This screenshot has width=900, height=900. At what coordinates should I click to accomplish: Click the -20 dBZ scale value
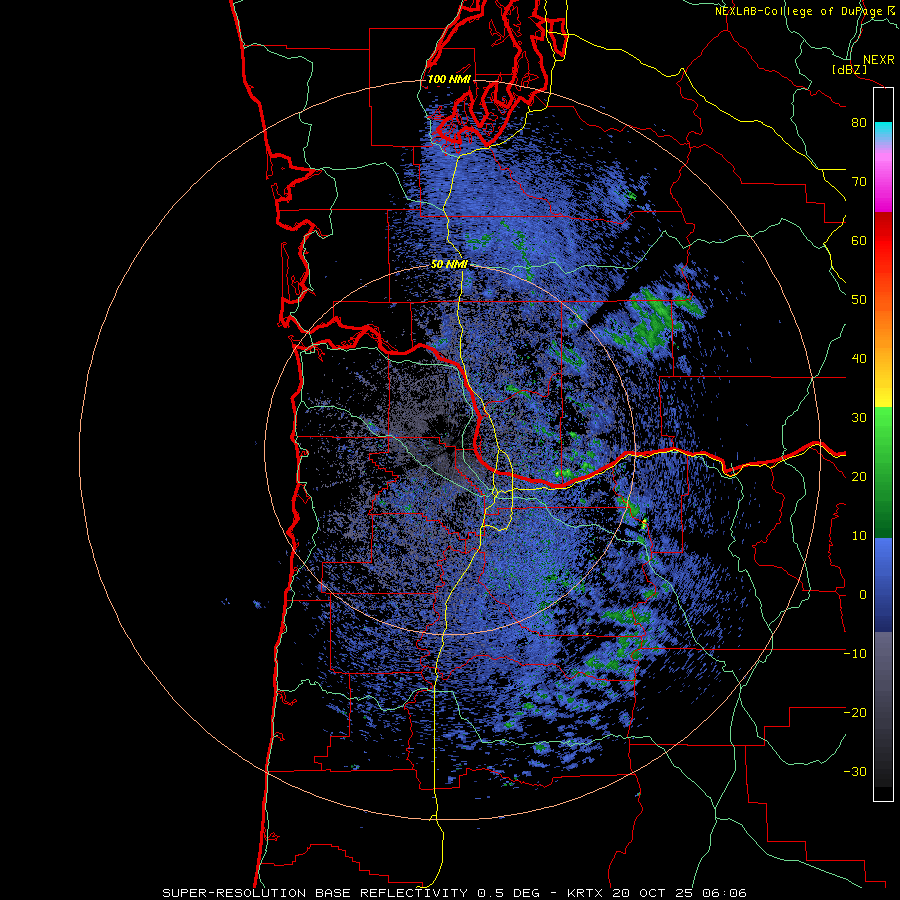tap(855, 713)
